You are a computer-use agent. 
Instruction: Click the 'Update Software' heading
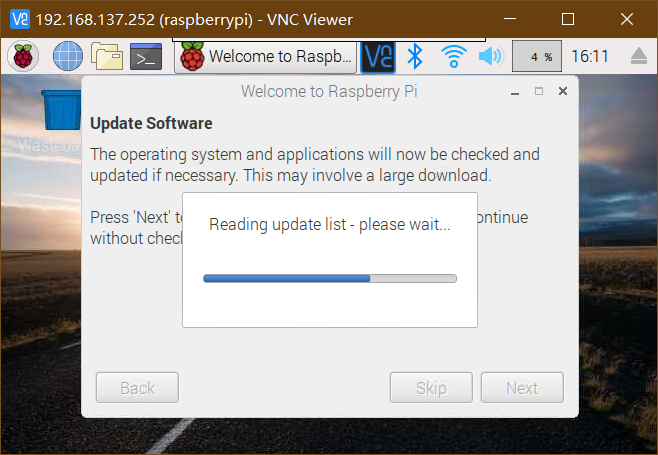pyautogui.click(x=151, y=123)
